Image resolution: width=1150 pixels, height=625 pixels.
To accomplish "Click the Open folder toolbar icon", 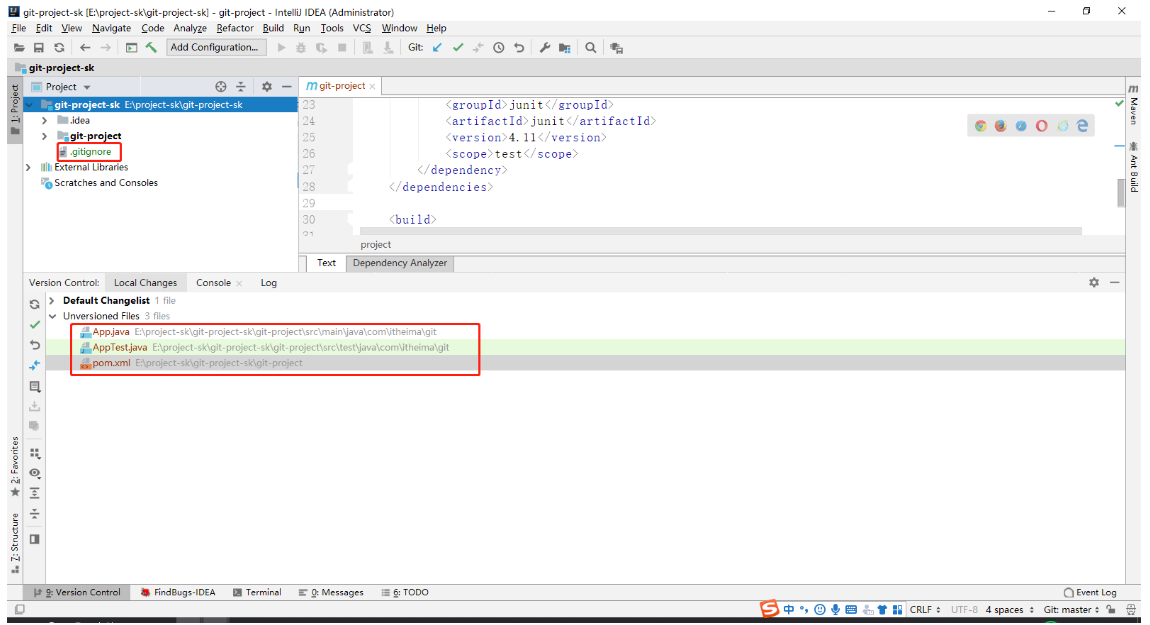I will pyautogui.click(x=19, y=48).
